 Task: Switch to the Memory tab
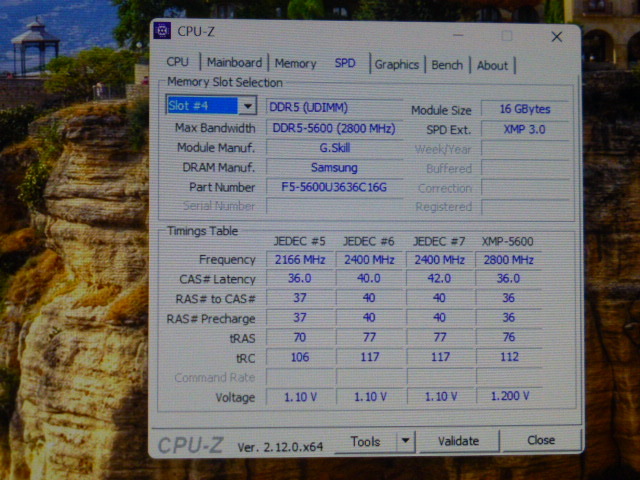coord(296,63)
